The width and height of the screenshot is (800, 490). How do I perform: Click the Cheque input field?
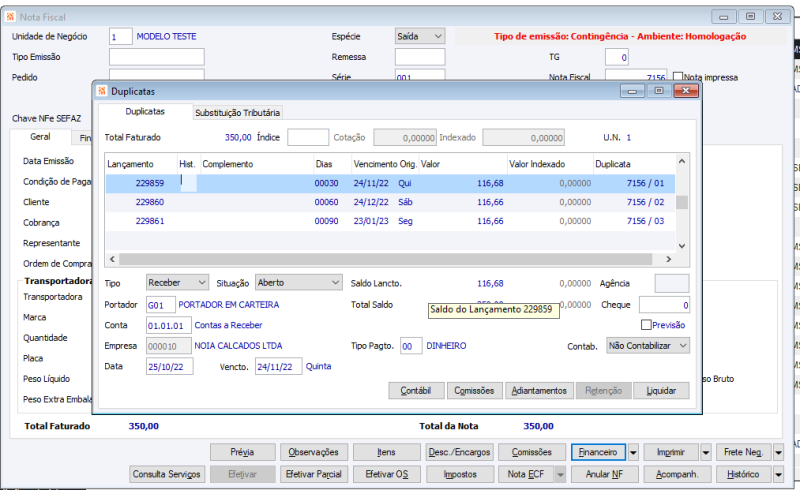coord(664,305)
